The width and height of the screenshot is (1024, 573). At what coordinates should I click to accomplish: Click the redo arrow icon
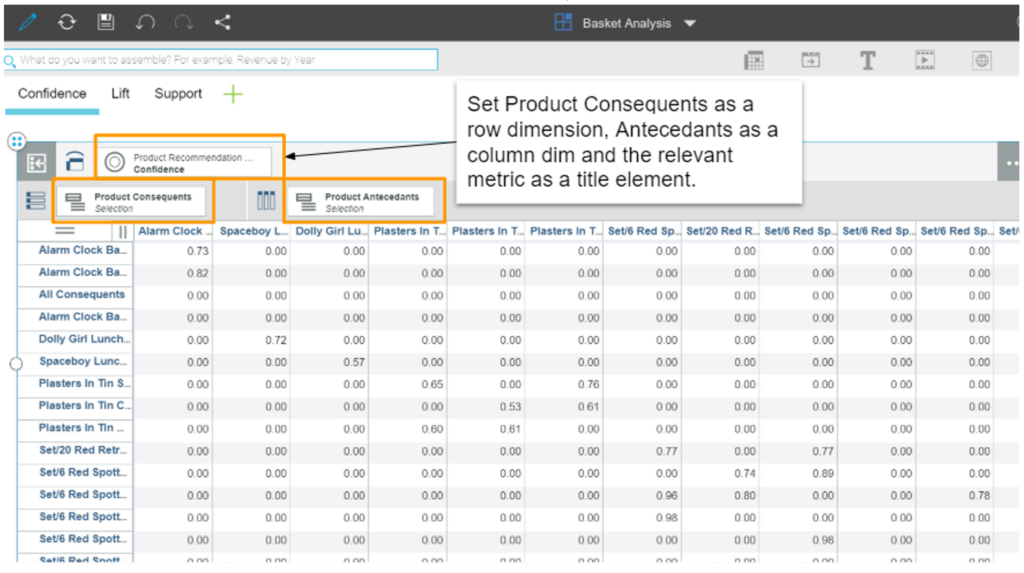(x=184, y=22)
